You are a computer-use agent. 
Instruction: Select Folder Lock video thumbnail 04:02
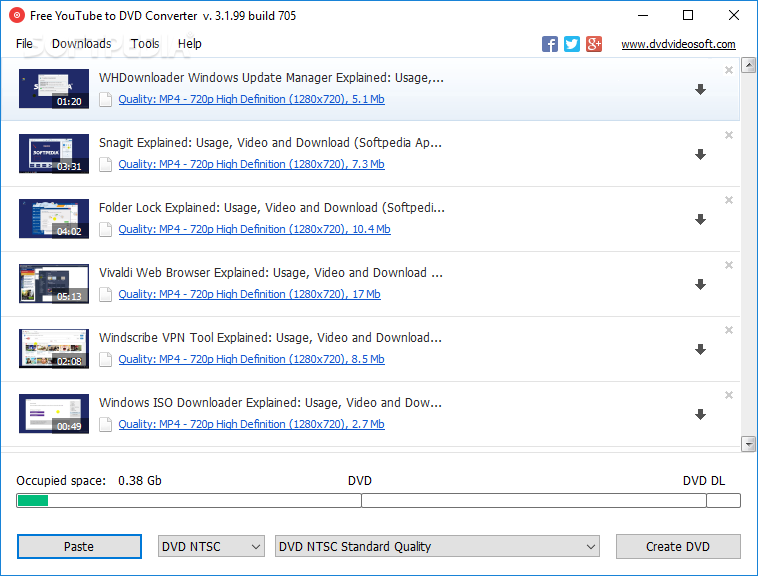[54, 218]
